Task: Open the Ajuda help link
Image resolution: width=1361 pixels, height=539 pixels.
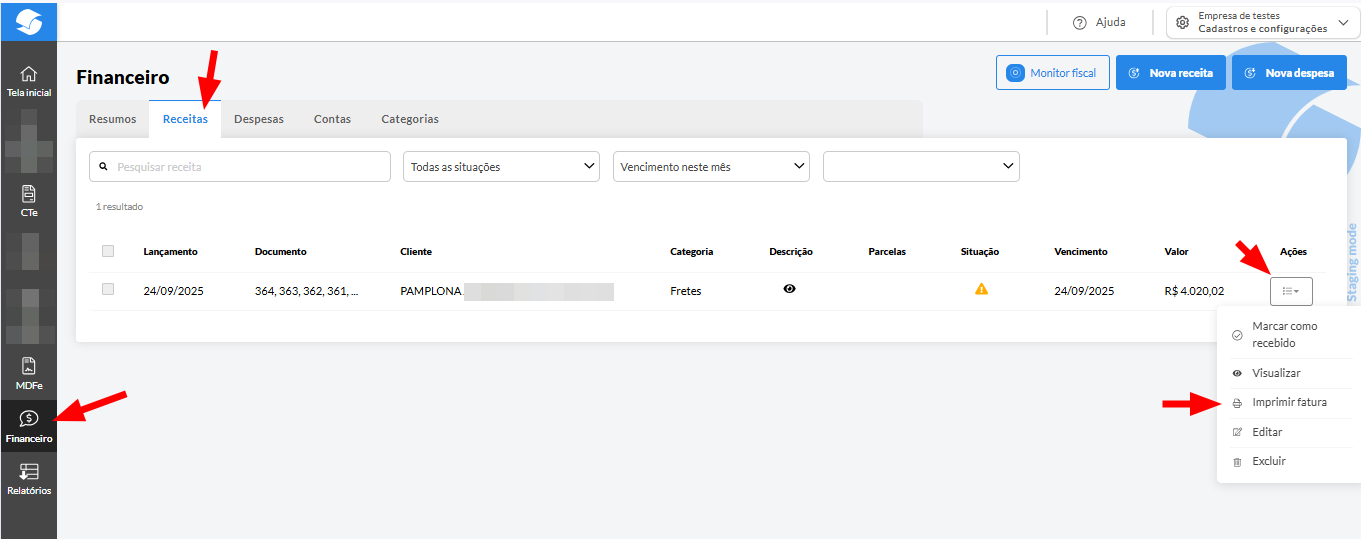Action: tap(1098, 22)
